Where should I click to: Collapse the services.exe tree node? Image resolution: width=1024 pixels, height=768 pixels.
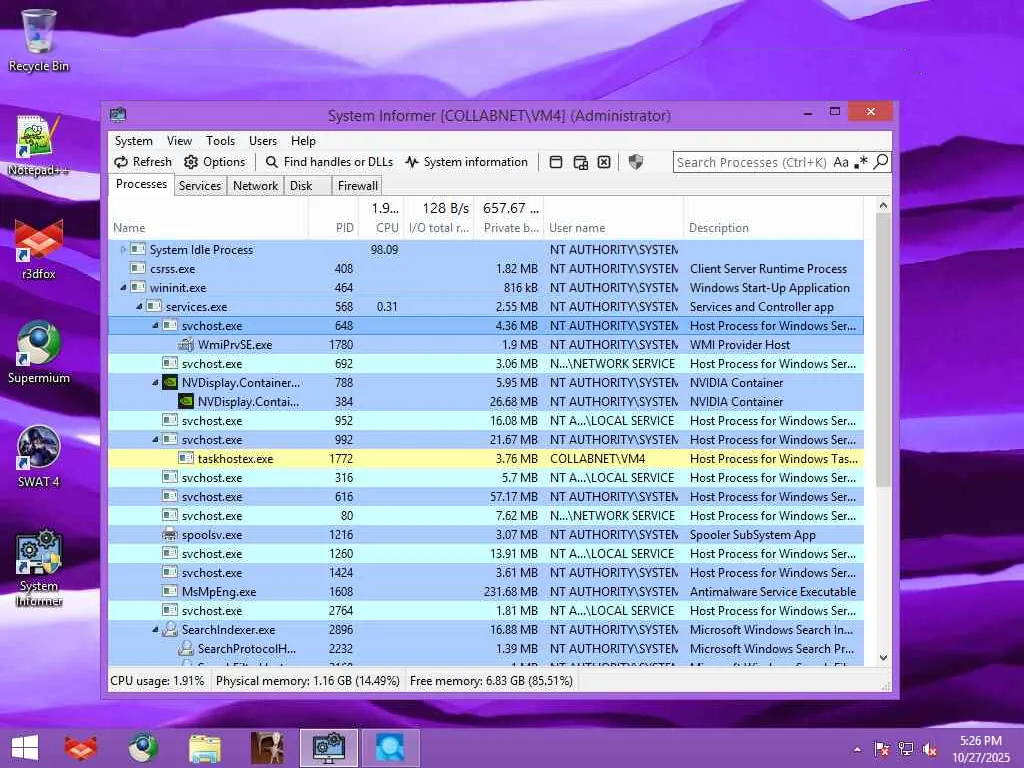click(138, 306)
